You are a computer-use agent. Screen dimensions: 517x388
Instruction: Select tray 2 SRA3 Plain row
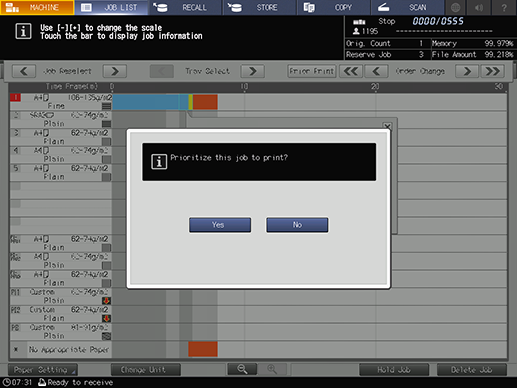click(61, 119)
